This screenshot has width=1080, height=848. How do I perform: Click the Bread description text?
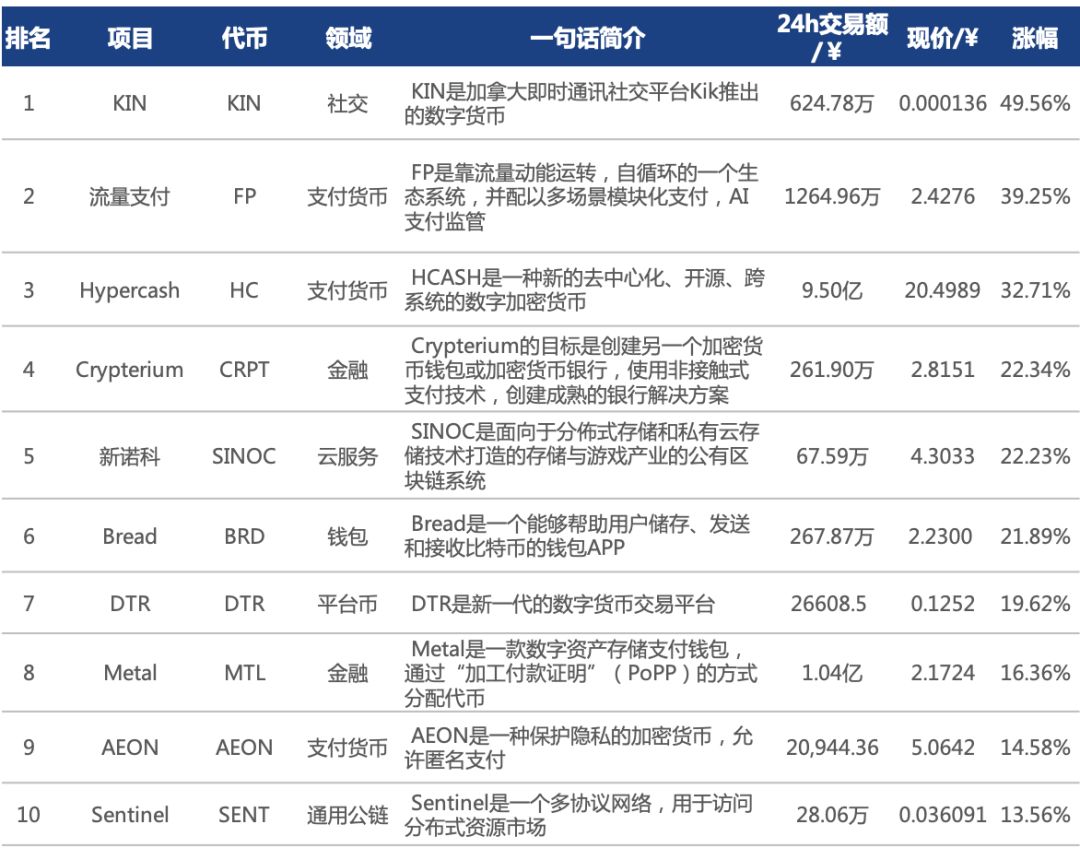[577, 536]
